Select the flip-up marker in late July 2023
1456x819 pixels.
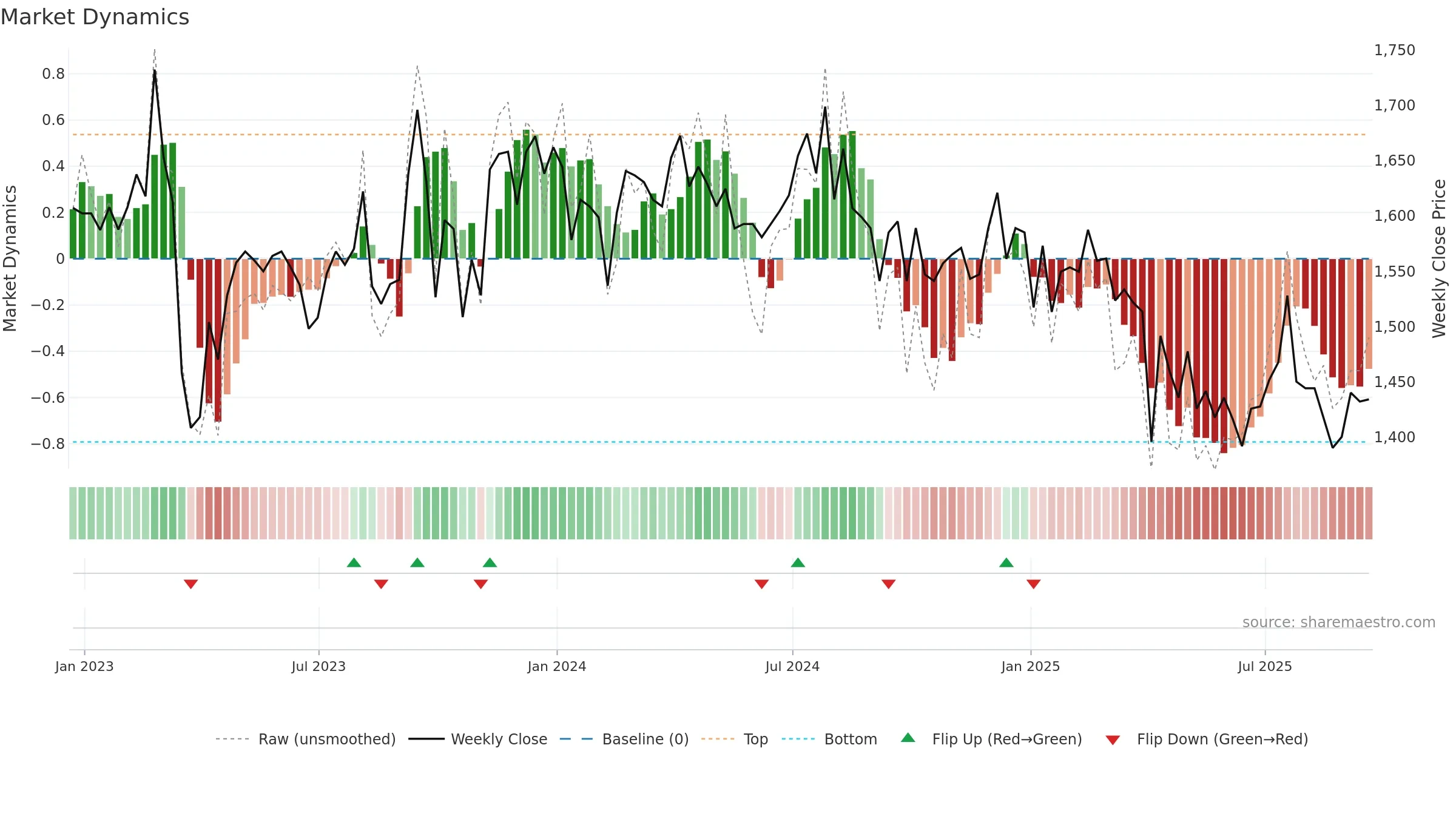(354, 562)
